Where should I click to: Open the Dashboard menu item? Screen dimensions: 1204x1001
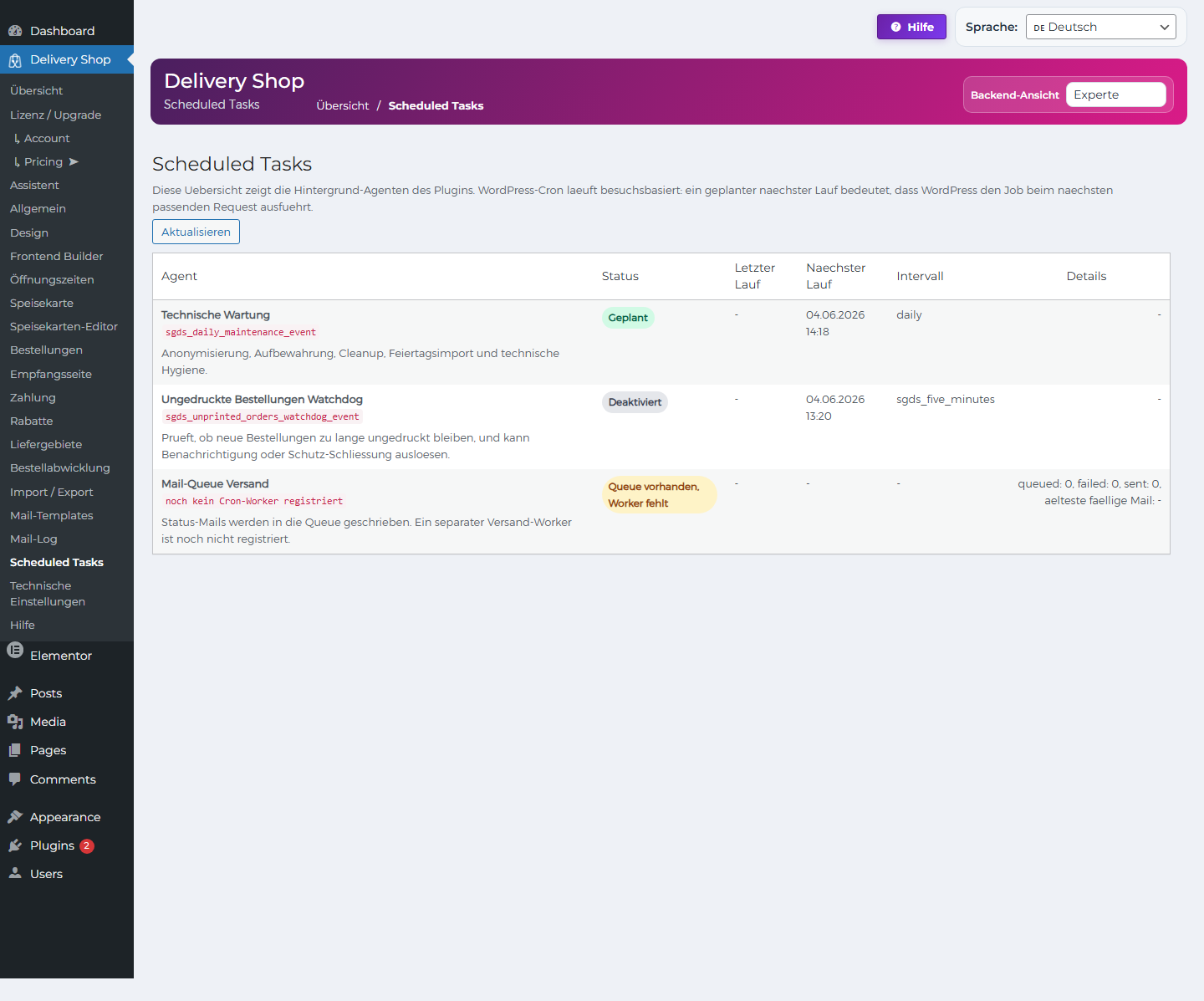click(67, 31)
